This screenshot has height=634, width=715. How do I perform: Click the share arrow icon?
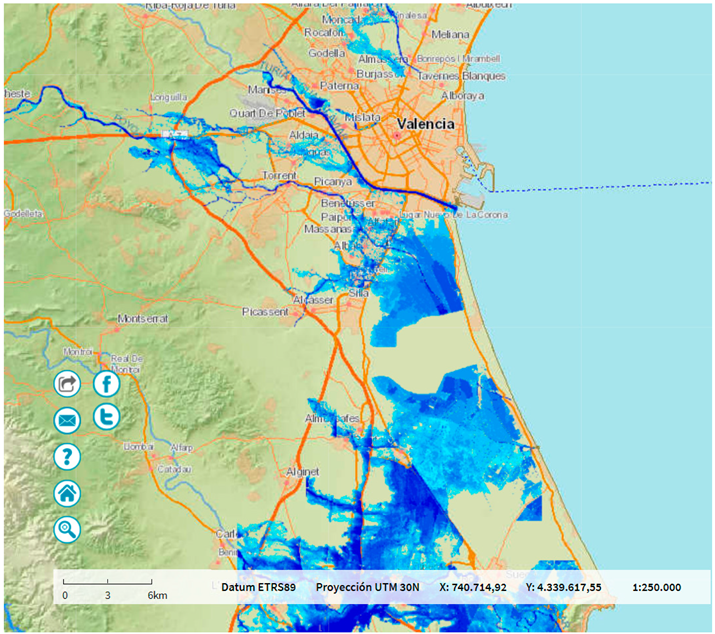point(67,384)
